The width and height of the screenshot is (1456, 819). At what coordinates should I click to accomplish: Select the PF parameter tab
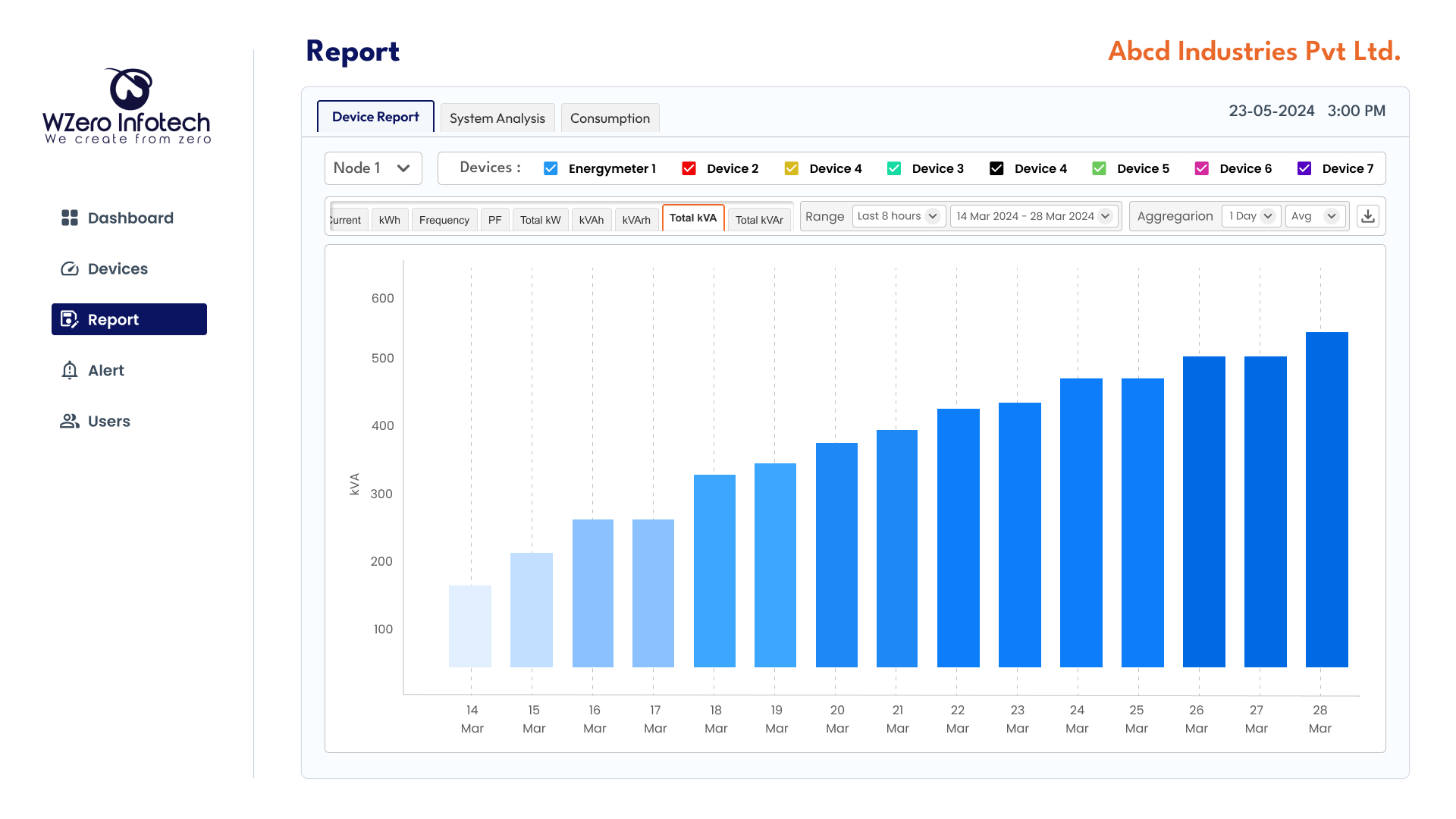coord(495,220)
